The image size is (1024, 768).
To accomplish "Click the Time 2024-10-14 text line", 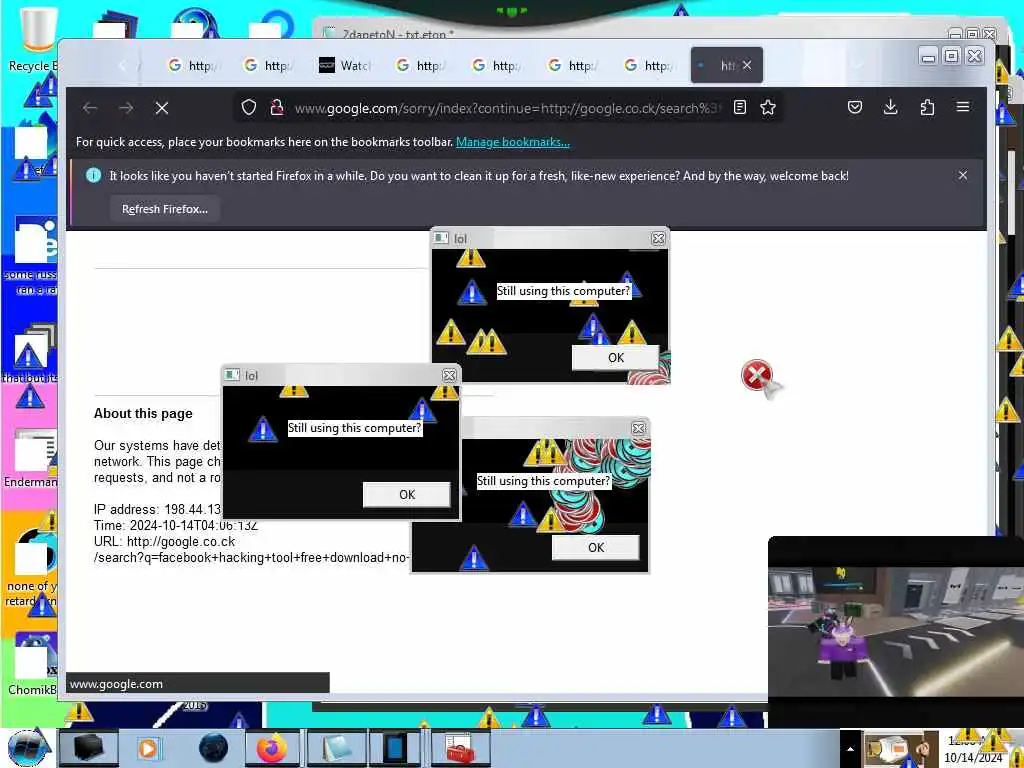I will 176,525.
